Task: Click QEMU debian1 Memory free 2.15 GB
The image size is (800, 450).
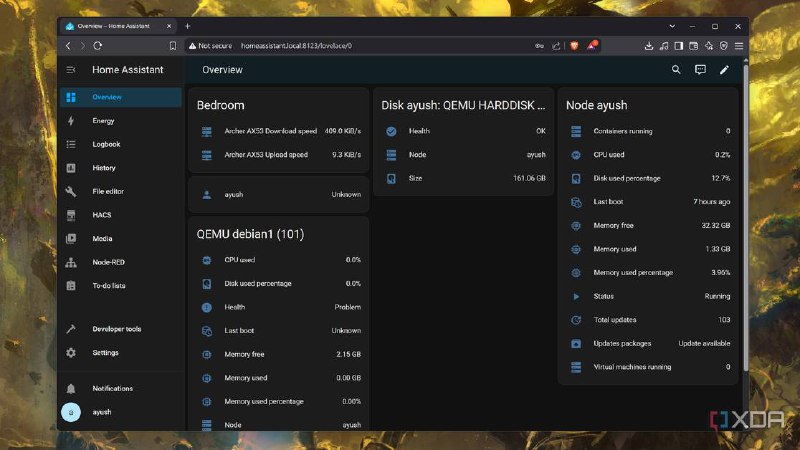Action: (279, 354)
